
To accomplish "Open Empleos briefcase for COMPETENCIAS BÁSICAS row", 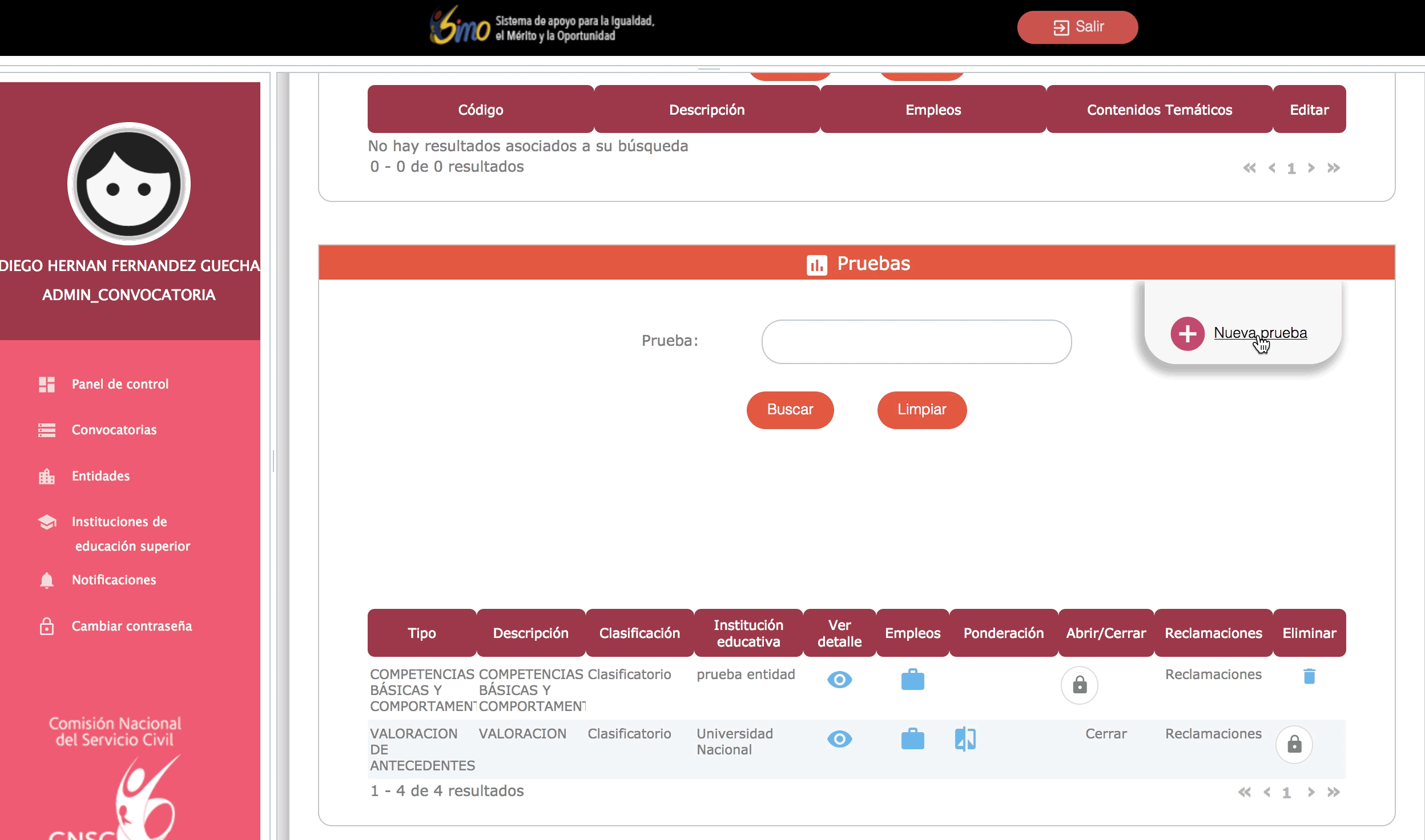I will point(912,680).
